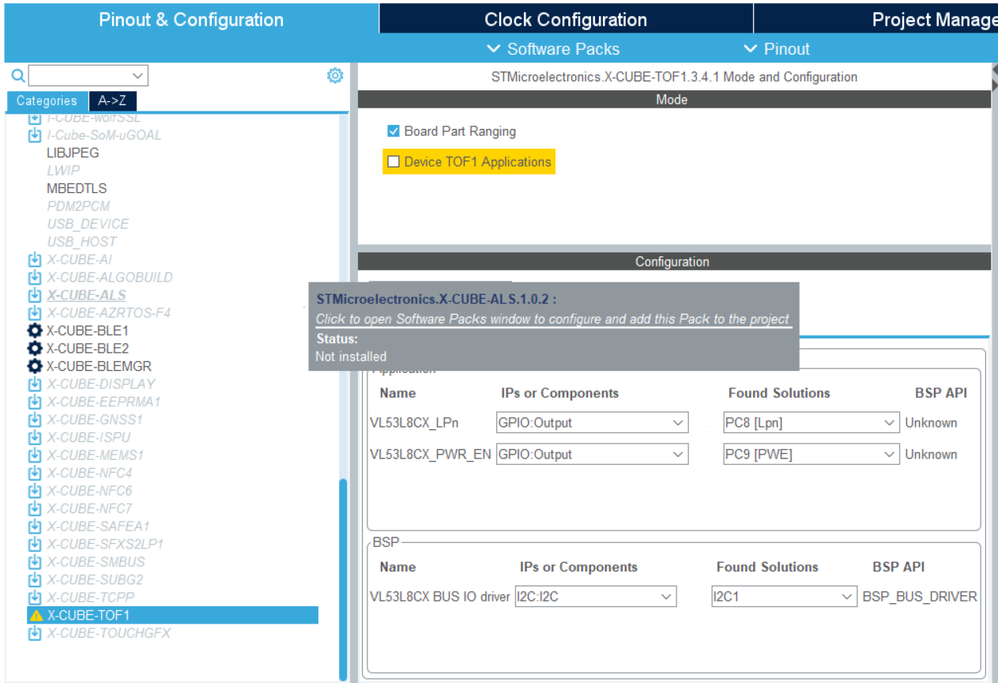
Task: Uncheck Board Part Ranging checkbox
Action: coord(393,131)
